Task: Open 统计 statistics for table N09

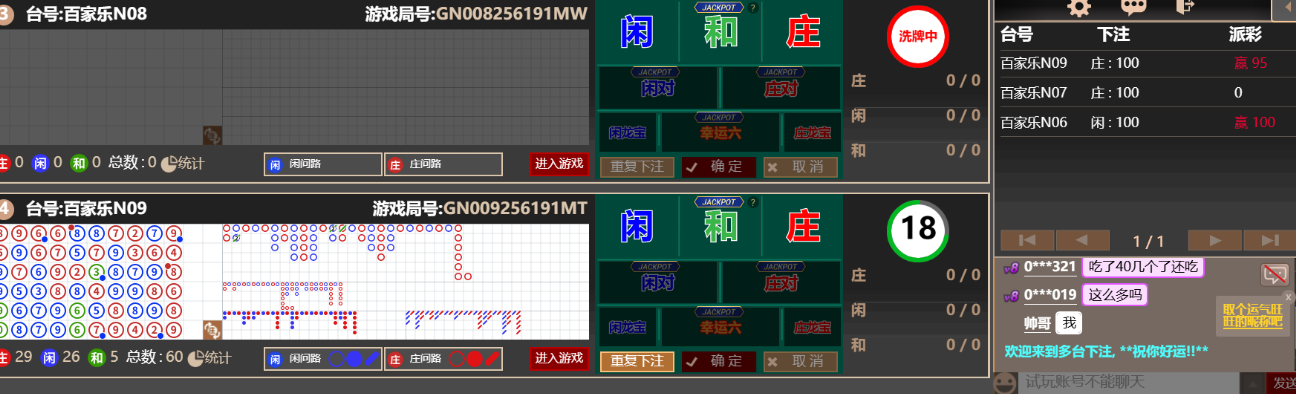Action: (x=208, y=358)
